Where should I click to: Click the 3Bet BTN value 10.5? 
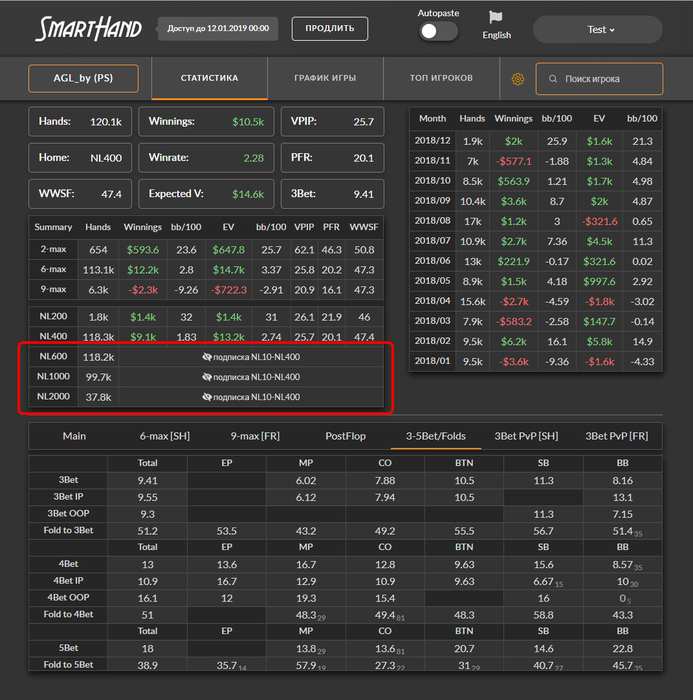464,481
